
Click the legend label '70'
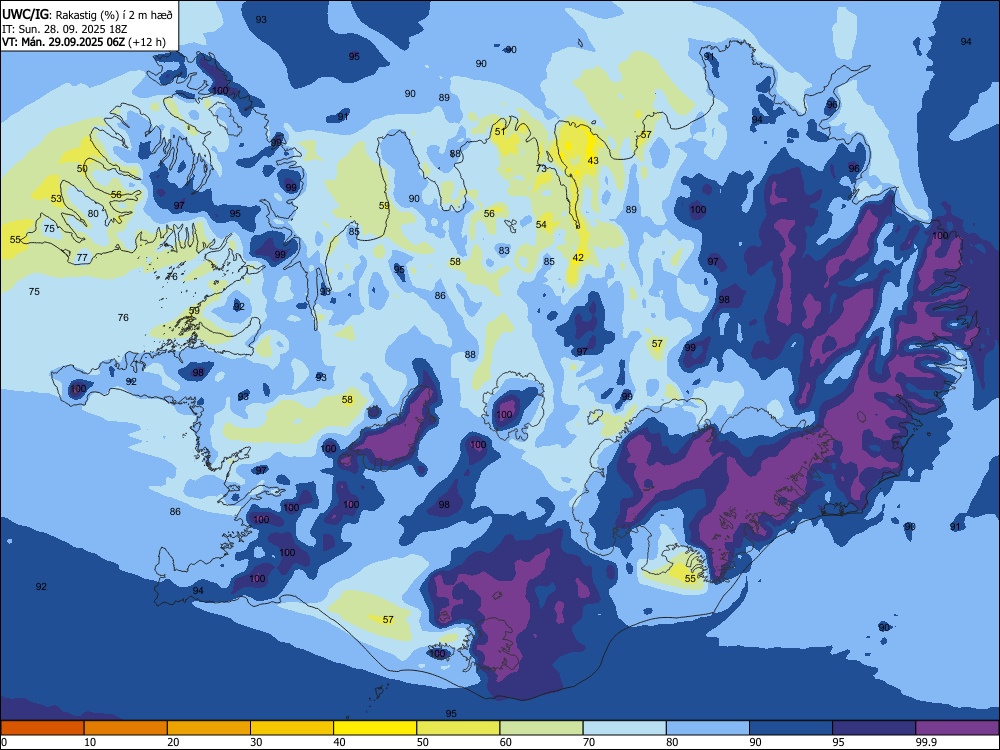(589, 742)
